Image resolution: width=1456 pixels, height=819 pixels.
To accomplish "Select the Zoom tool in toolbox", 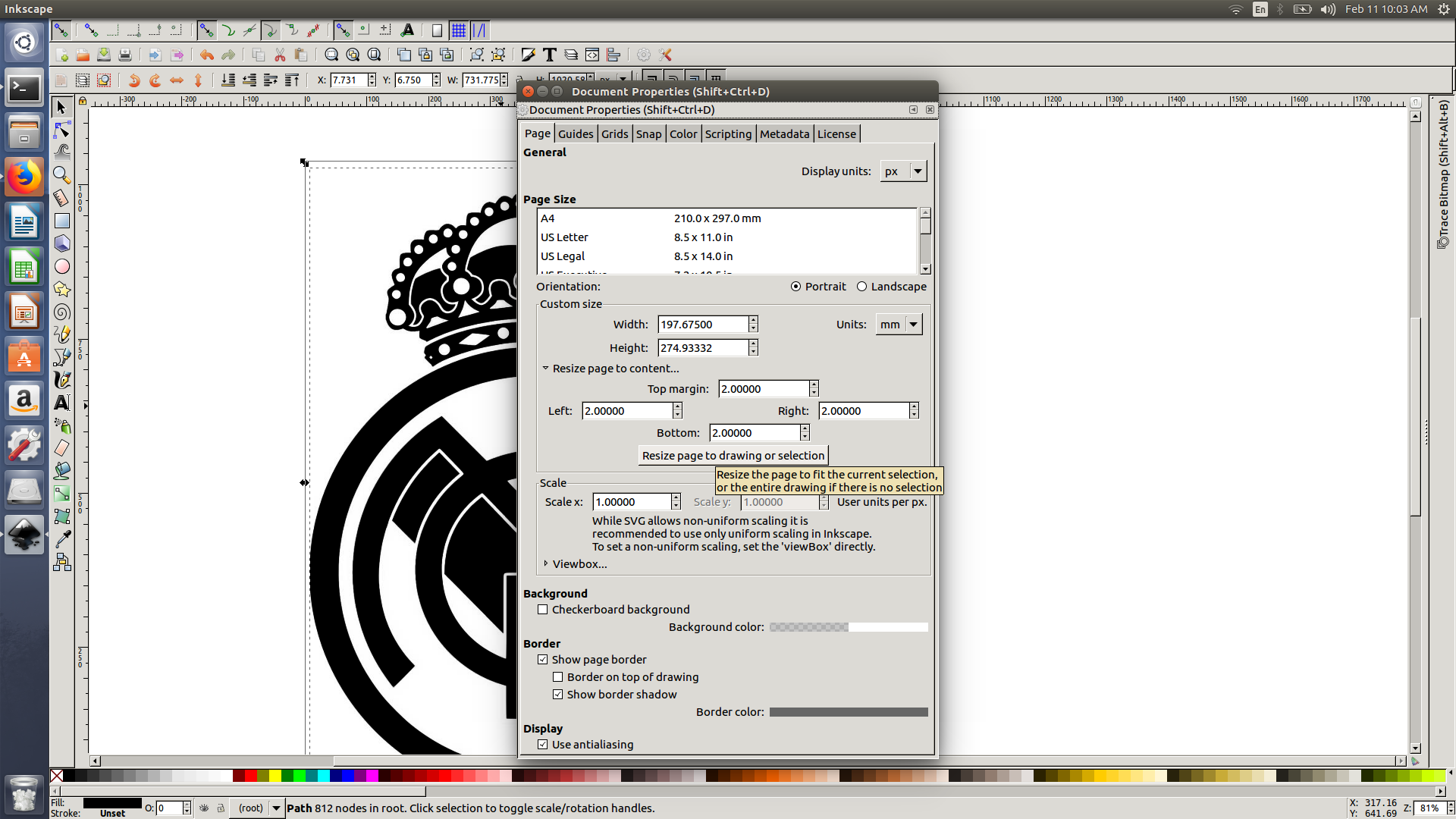I will (x=62, y=175).
